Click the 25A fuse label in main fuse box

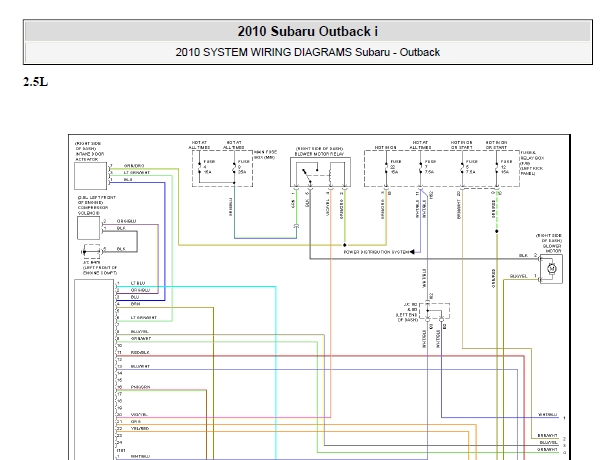click(243, 167)
